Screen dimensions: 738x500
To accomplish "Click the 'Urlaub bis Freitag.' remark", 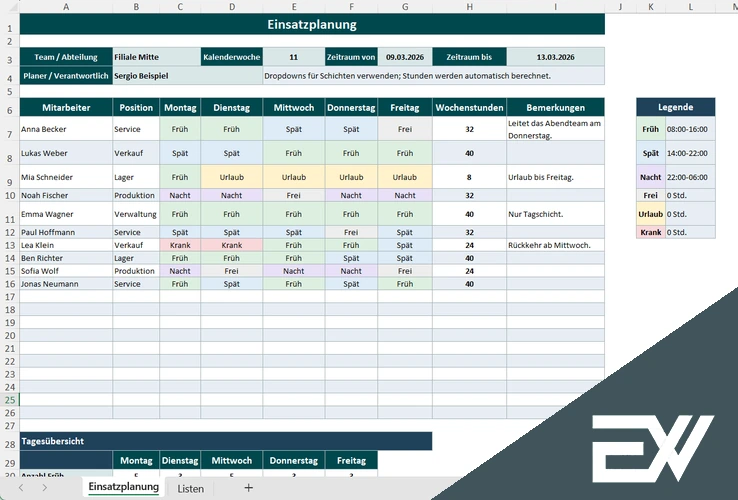I will pos(555,177).
